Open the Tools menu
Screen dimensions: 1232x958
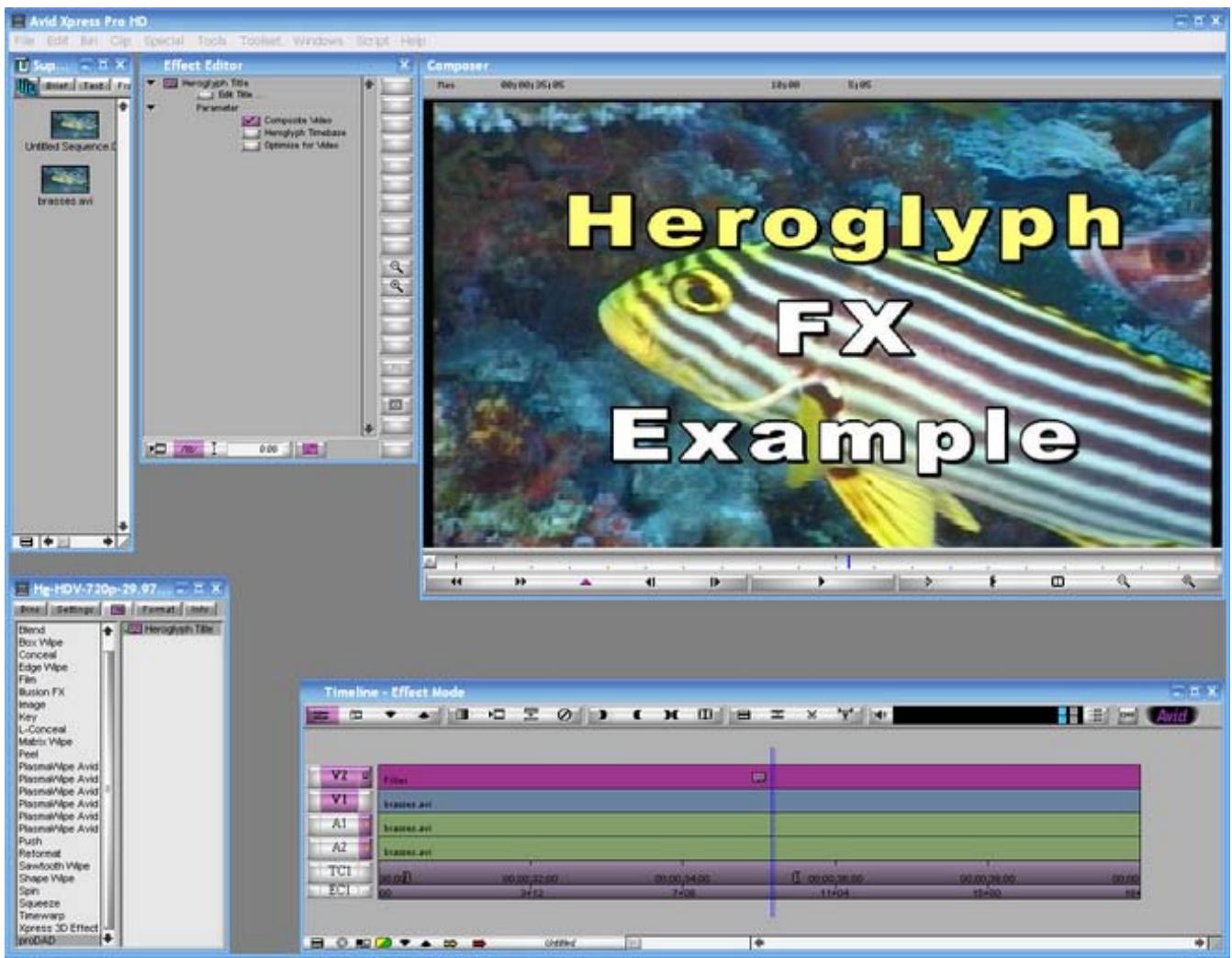pos(211,41)
